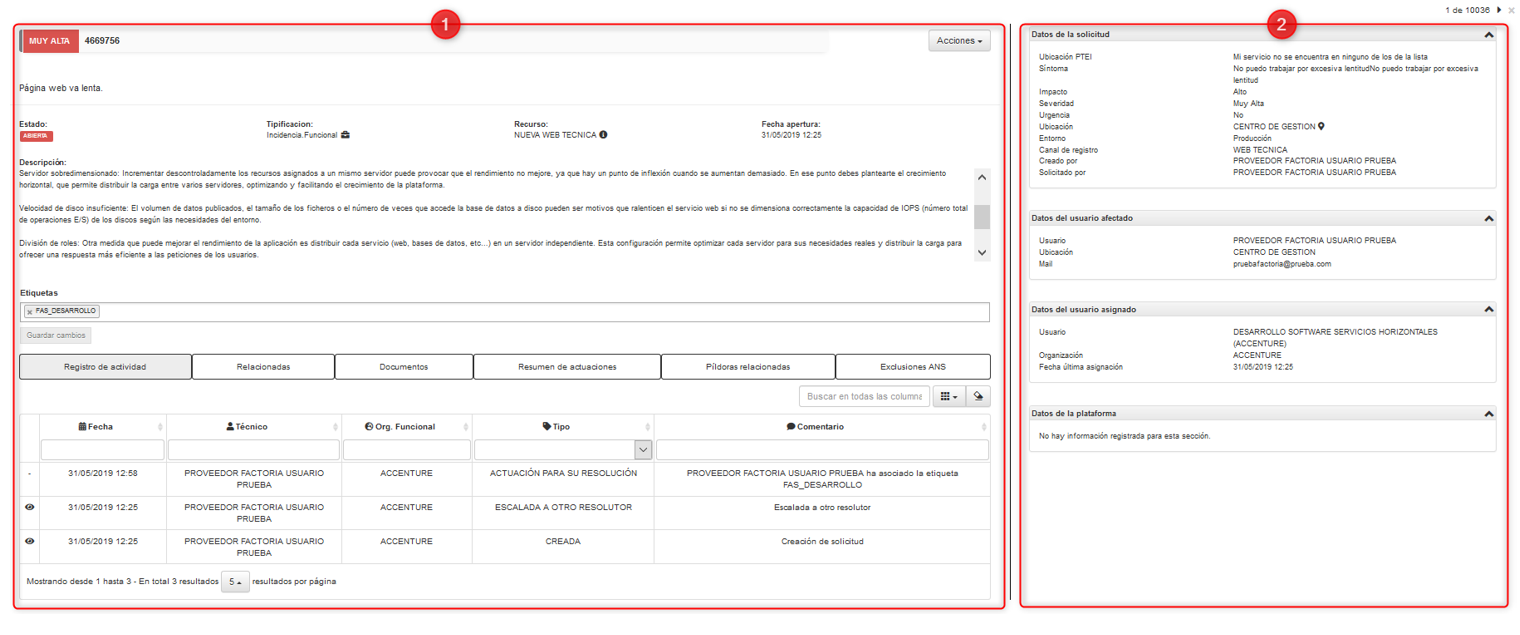Viewport: 1520px width, 635px height.
Task: Click the eye icon on the CREADA row
Action: tap(30, 542)
